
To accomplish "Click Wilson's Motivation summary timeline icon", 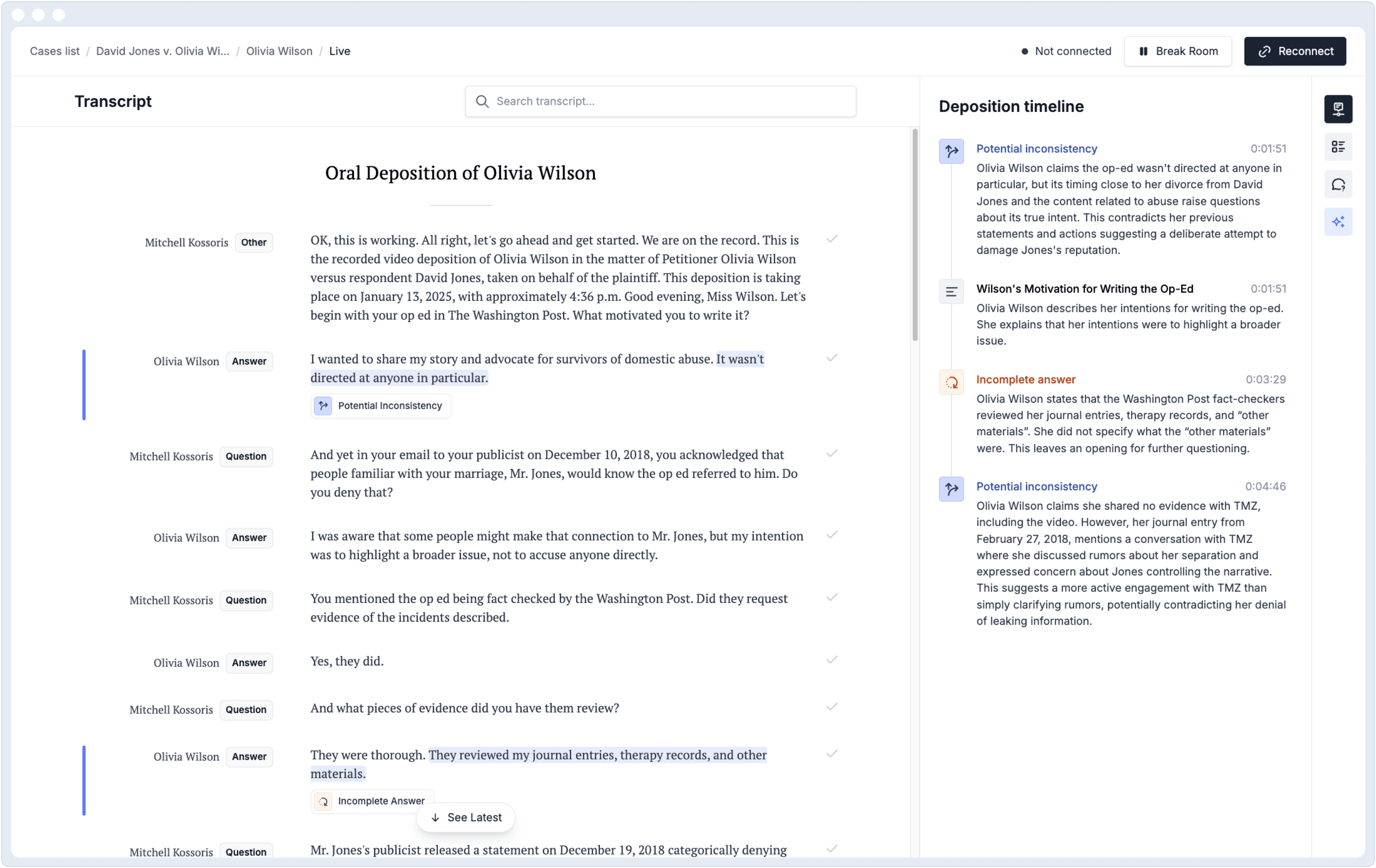I will pyautogui.click(x=951, y=292).
